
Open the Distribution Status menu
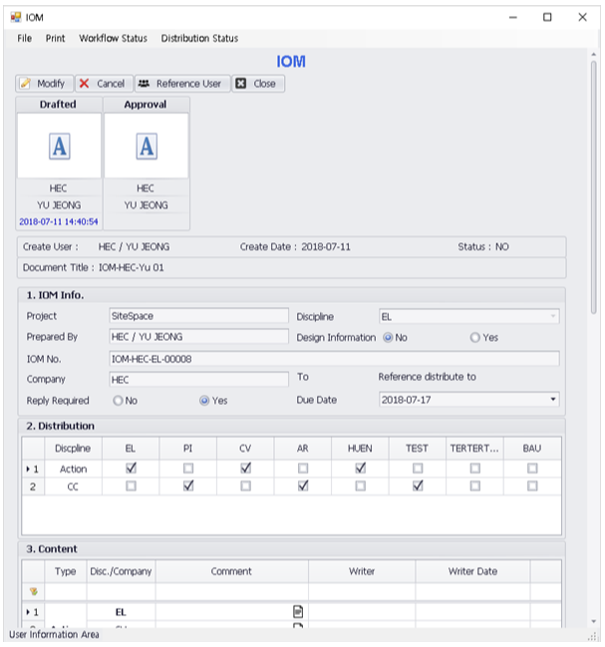(x=199, y=38)
